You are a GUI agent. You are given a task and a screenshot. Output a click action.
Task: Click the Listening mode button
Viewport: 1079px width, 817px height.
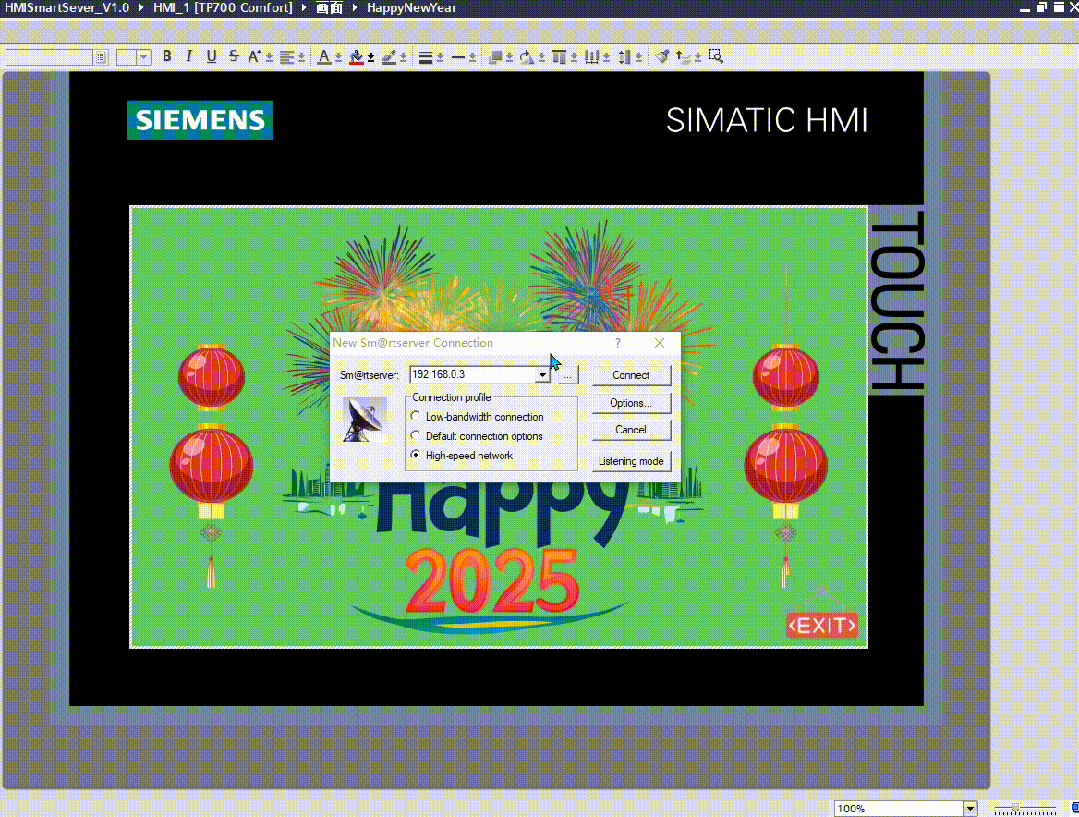[x=630, y=461]
